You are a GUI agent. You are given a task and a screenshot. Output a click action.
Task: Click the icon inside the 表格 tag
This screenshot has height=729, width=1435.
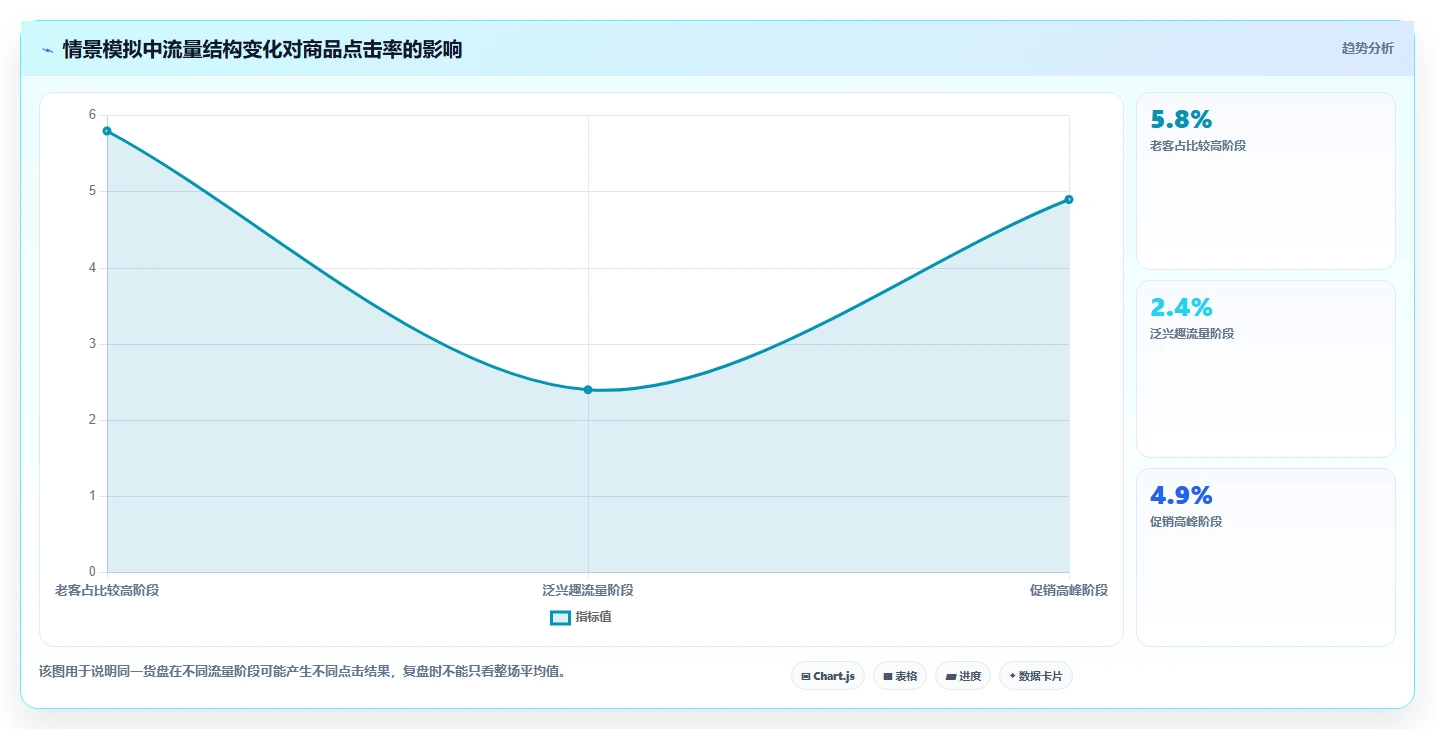pyautogui.click(x=888, y=677)
